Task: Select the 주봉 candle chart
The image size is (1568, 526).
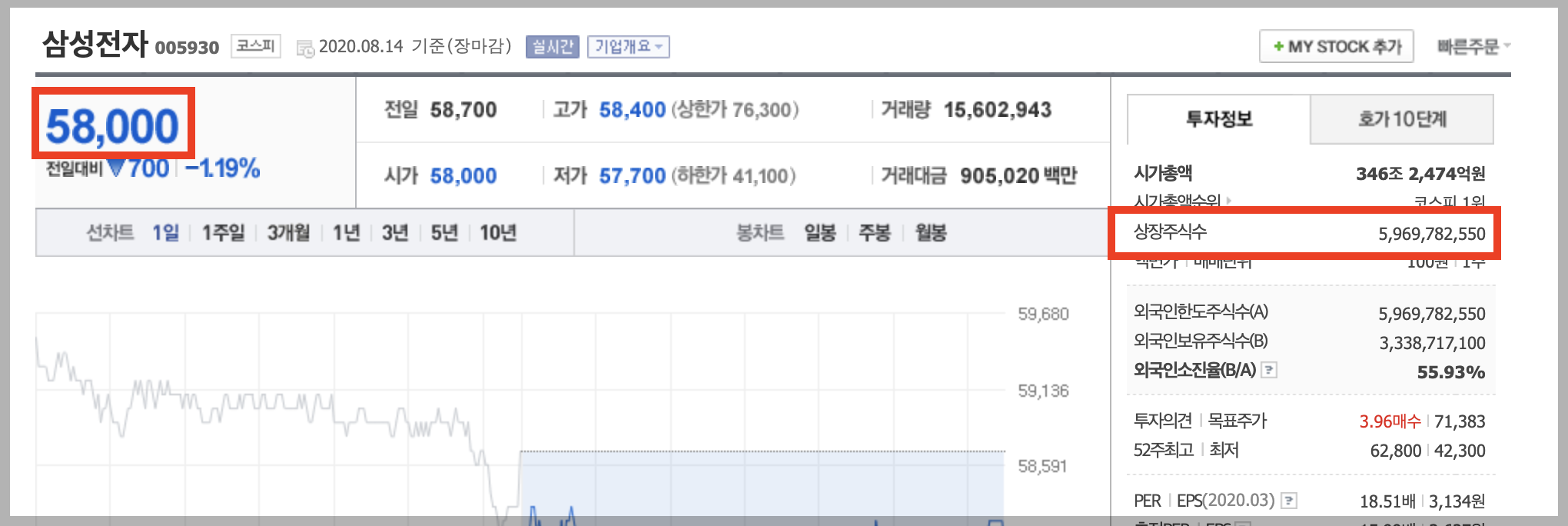Action: tap(875, 232)
